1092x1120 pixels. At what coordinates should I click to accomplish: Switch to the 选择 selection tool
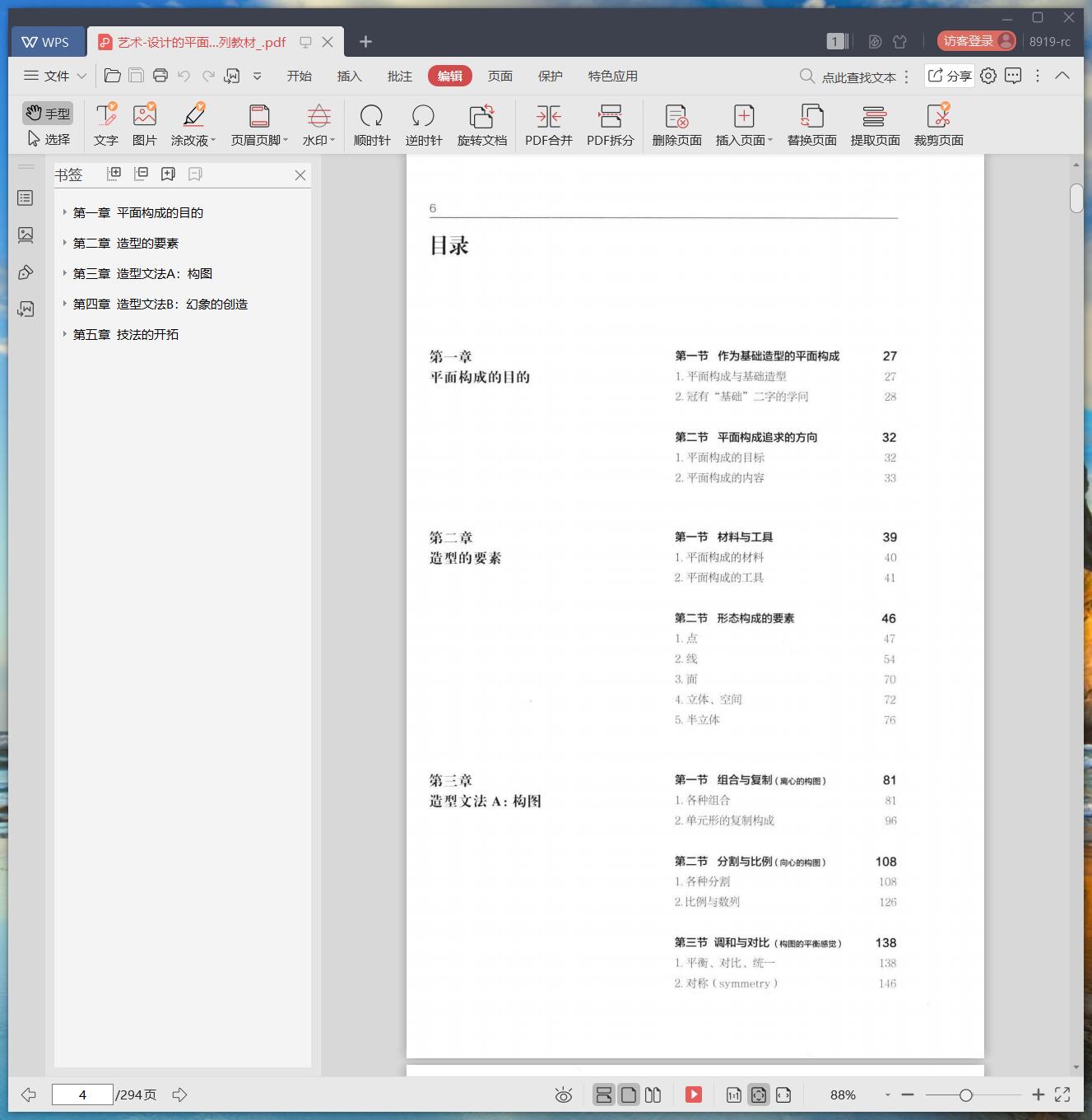coord(48,139)
